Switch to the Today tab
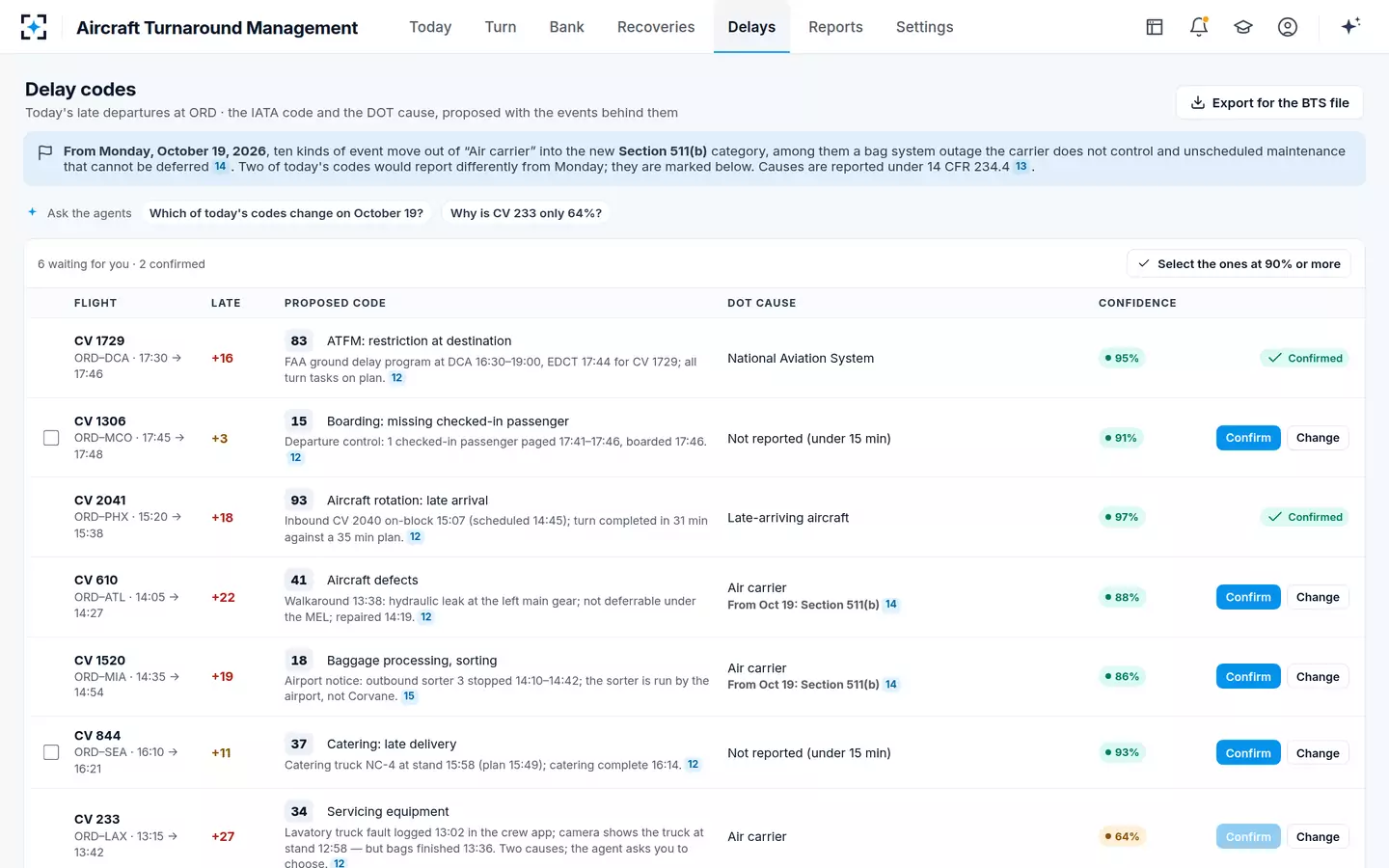The image size is (1389, 868). [x=430, y=27]
